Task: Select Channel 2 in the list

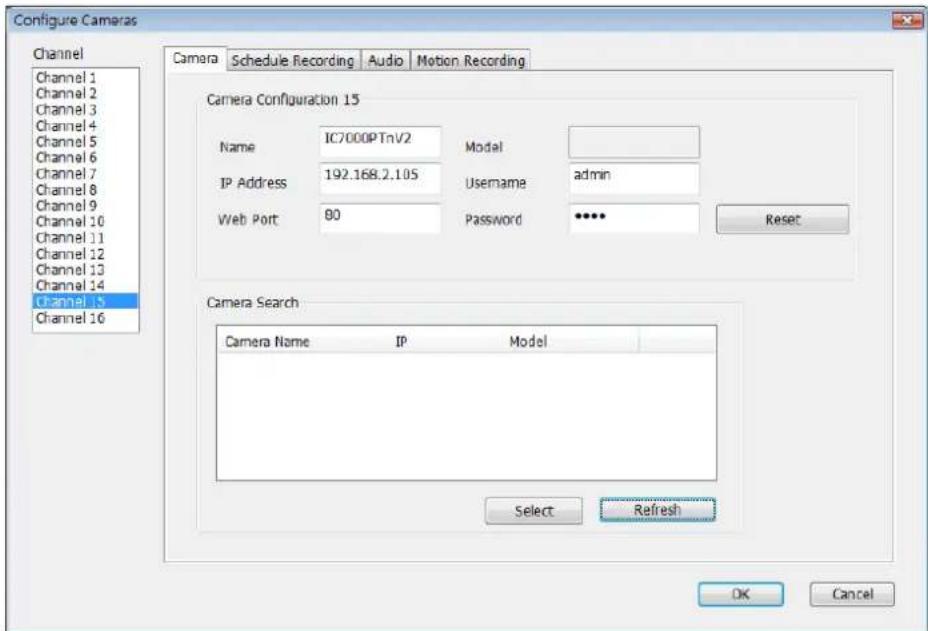Action: tap(85, 94)
